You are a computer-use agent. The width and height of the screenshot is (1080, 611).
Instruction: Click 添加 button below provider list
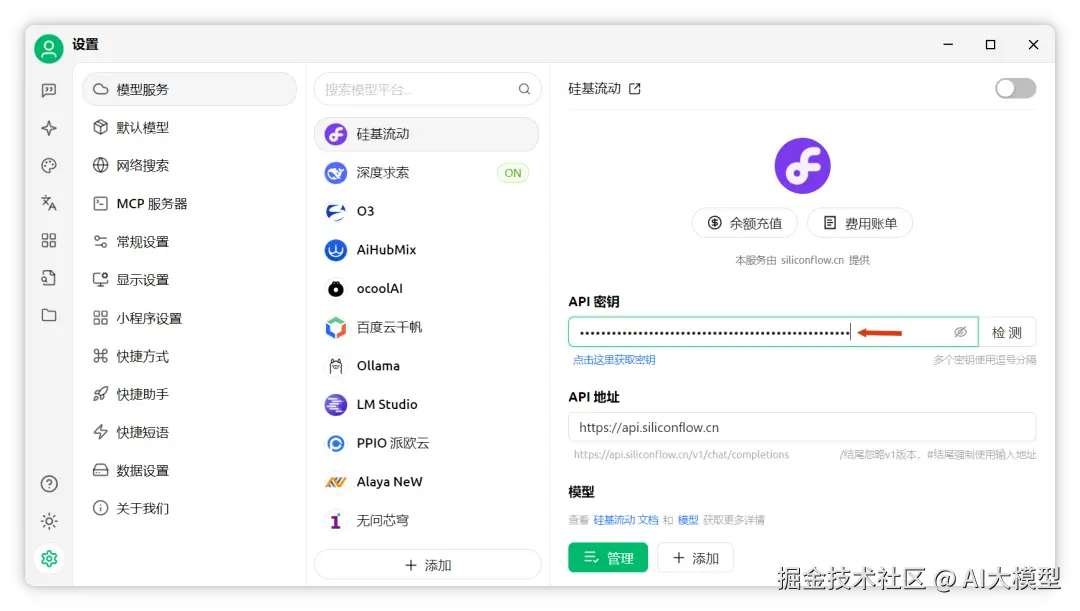click(428, 565)
